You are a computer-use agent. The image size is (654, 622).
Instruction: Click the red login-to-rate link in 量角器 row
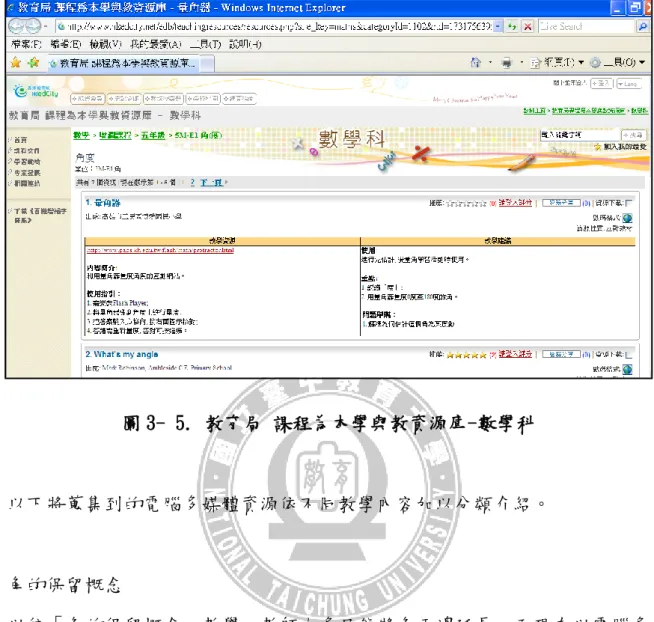tap(515, 203)
